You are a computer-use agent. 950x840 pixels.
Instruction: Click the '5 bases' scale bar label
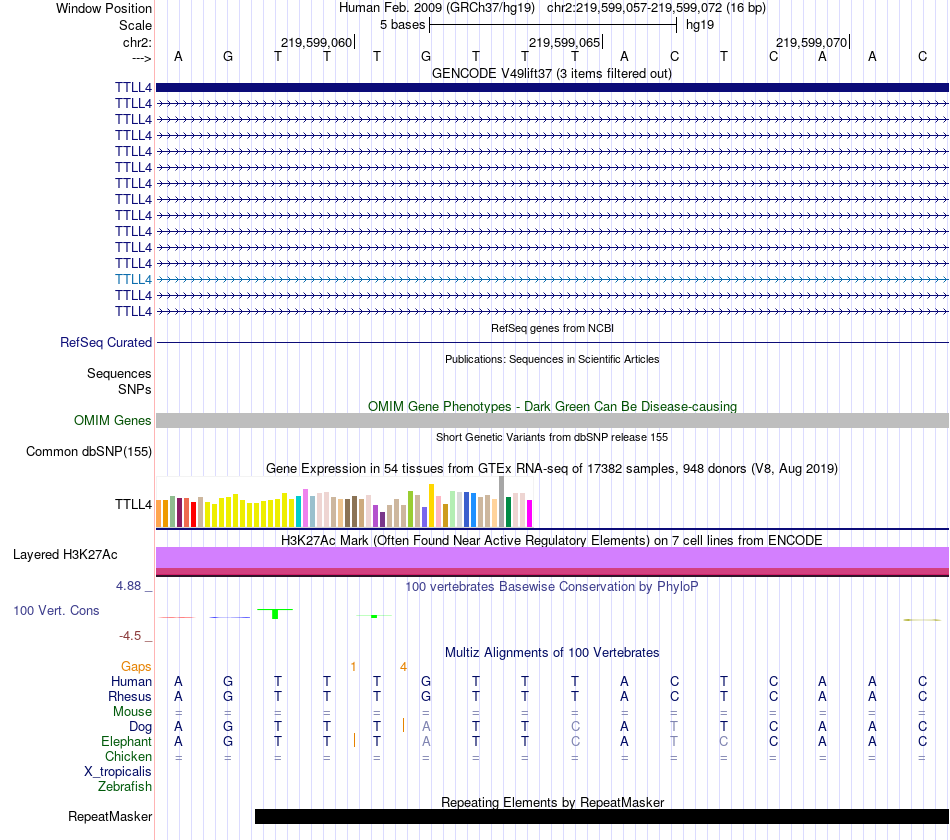[402, 25]
